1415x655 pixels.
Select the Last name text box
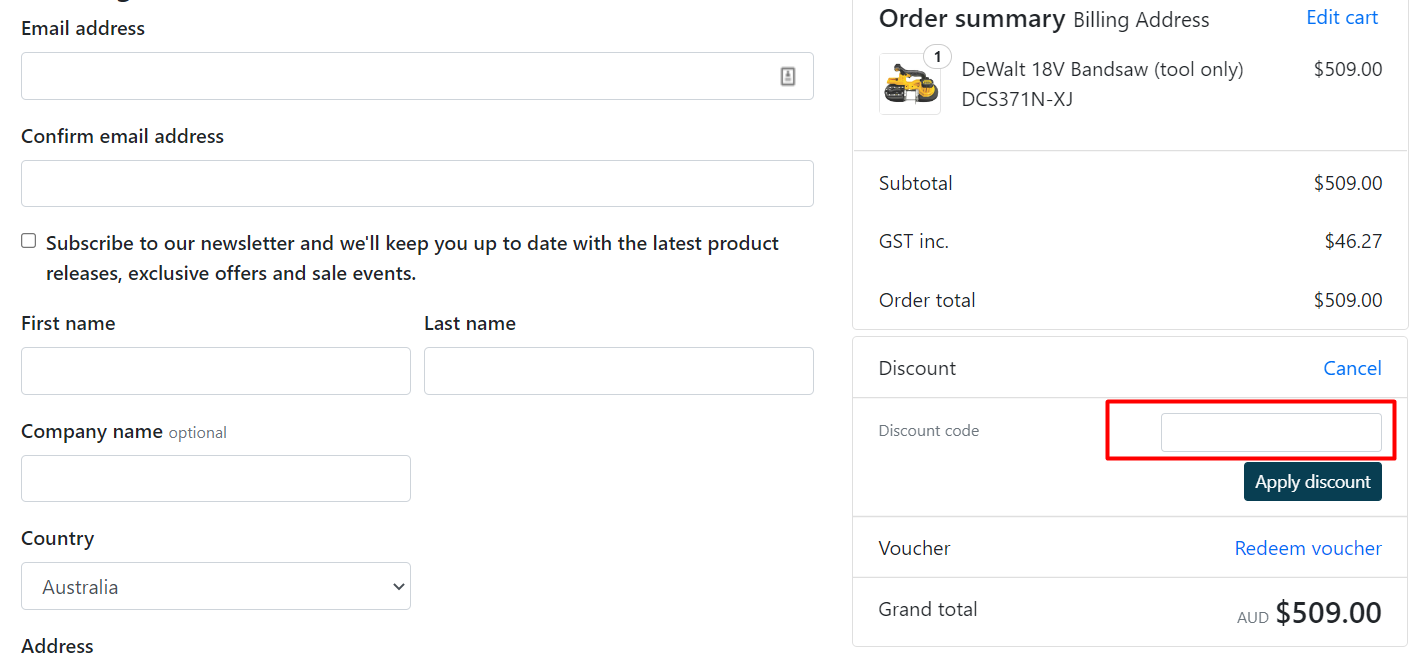coord(618,371)
